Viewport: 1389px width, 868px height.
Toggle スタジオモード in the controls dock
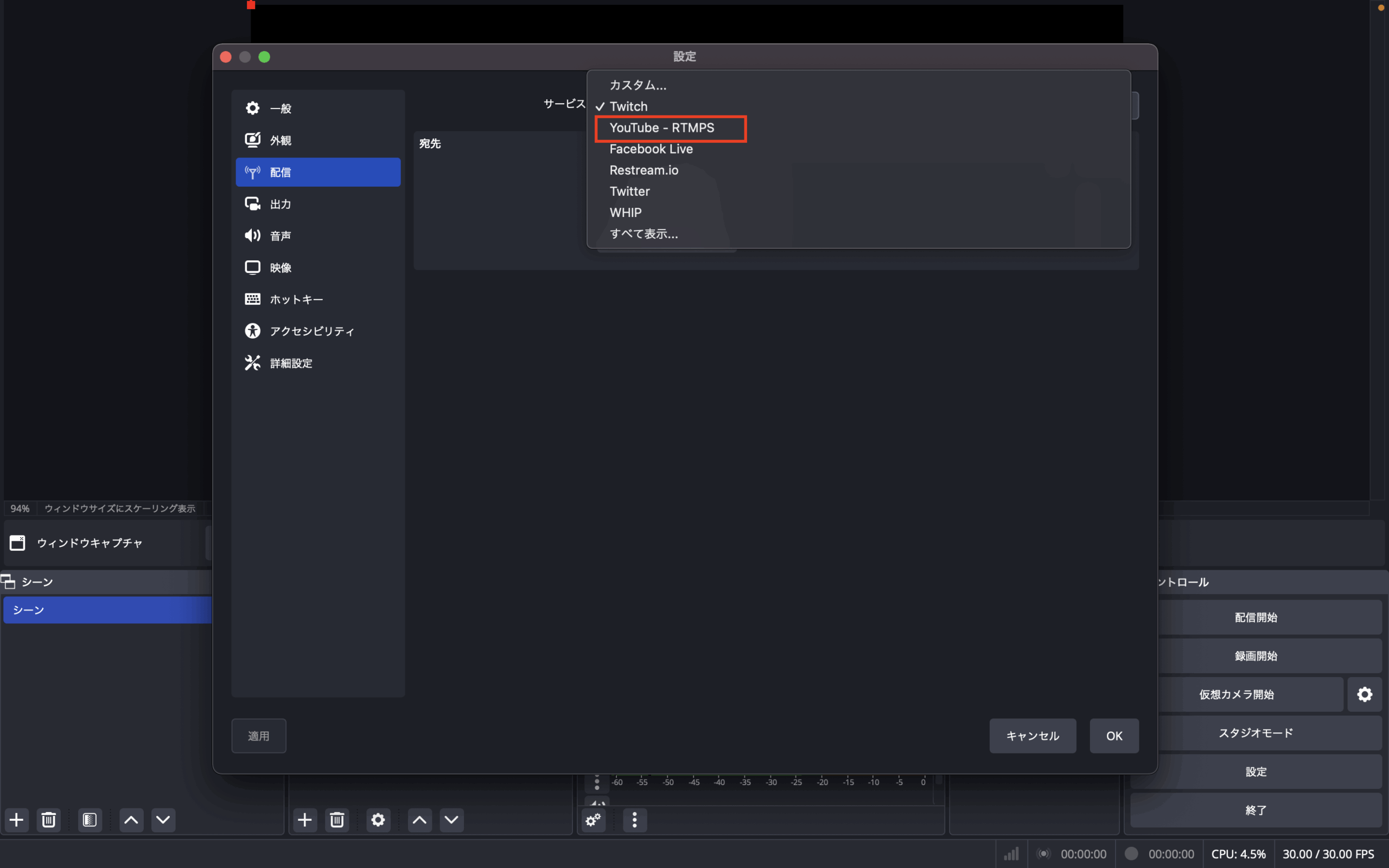coord(1256,733)
